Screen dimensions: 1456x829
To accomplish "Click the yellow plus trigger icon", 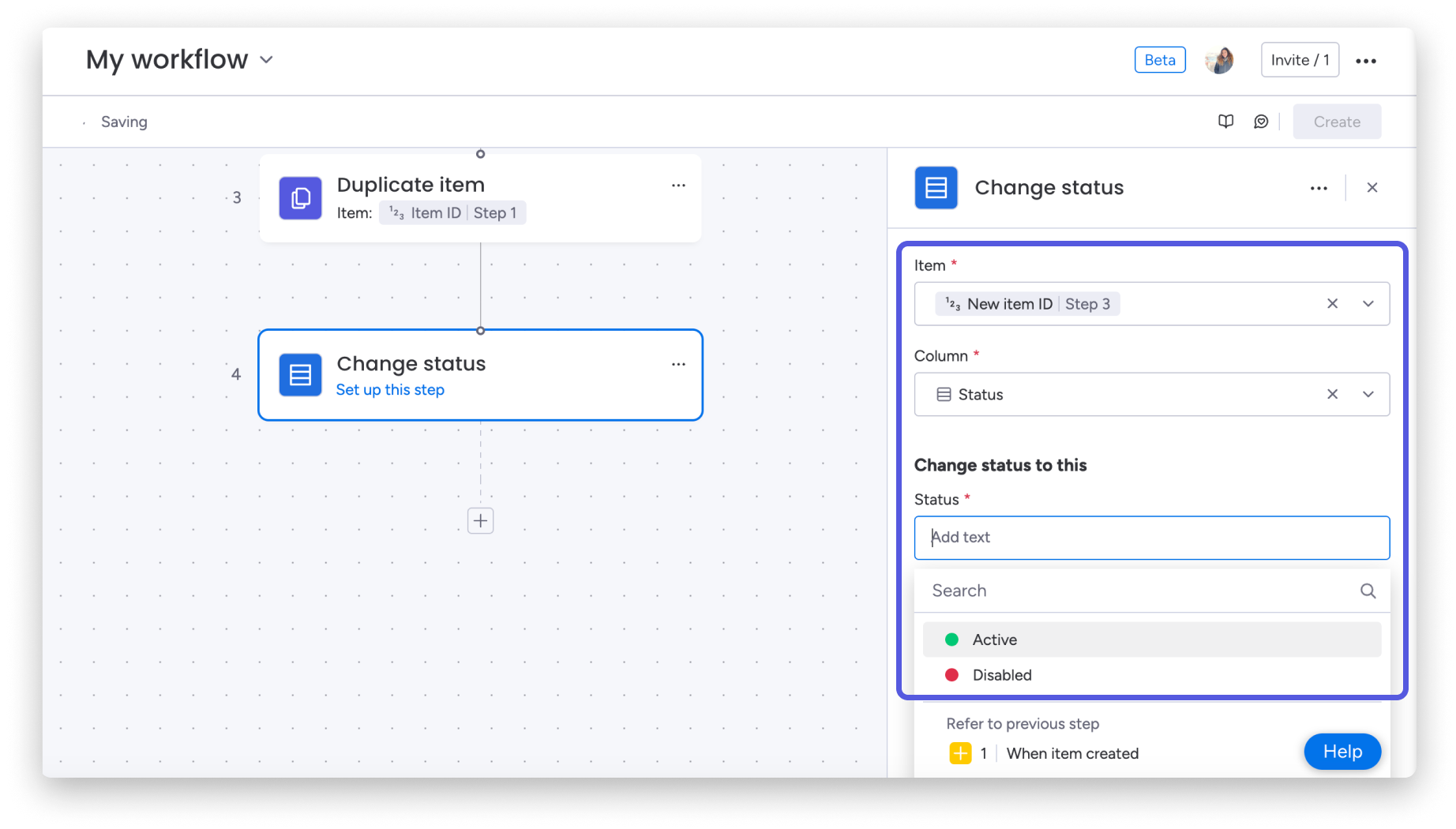I will coord(960,753).
